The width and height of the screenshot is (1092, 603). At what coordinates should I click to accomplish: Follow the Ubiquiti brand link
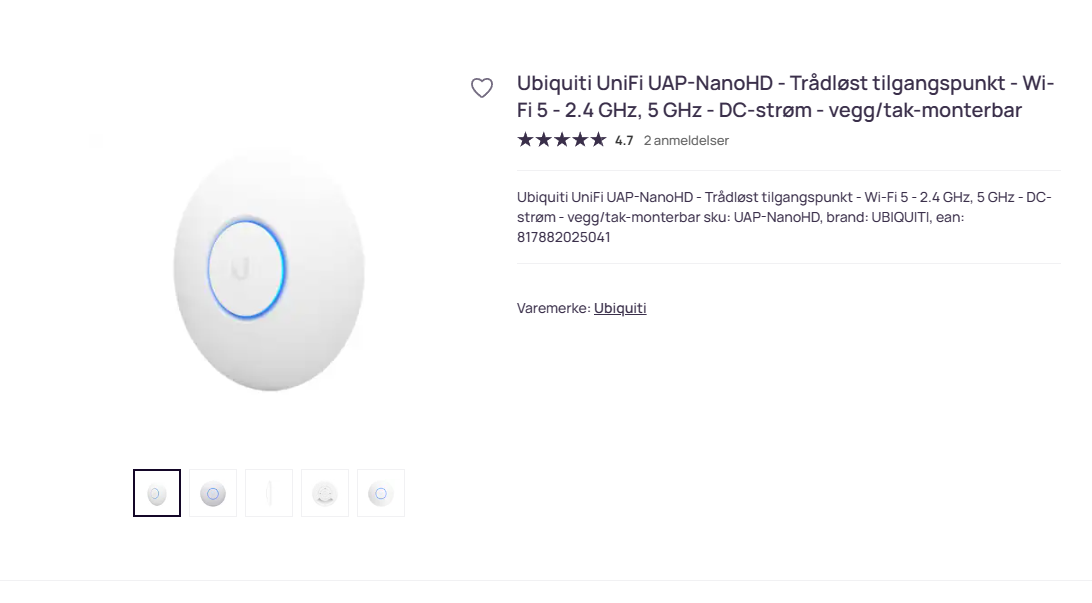[x=620, y=308]
